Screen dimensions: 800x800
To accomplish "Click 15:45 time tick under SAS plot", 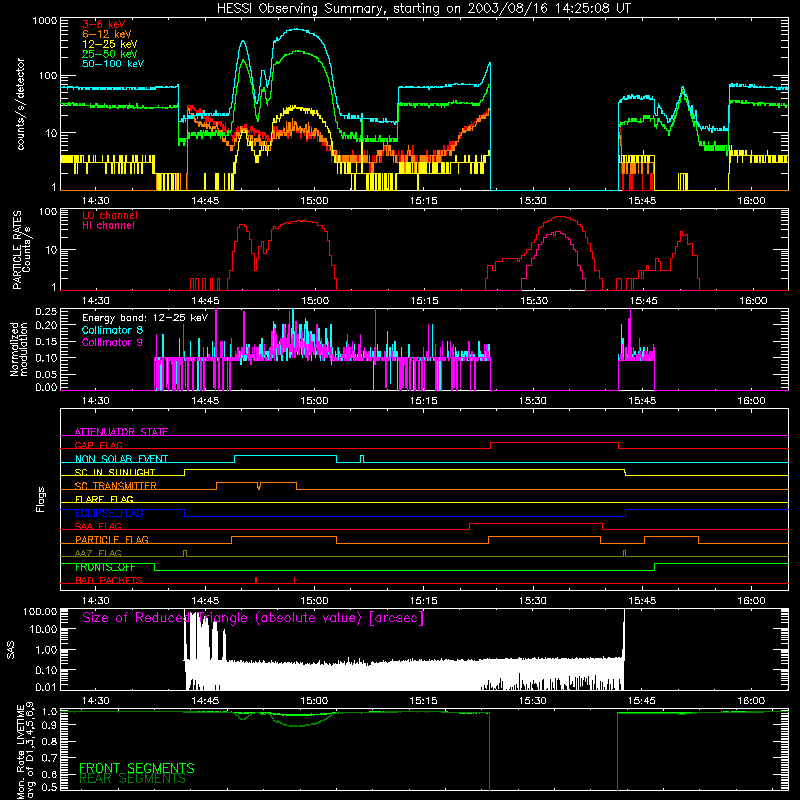I will (642, 701).
